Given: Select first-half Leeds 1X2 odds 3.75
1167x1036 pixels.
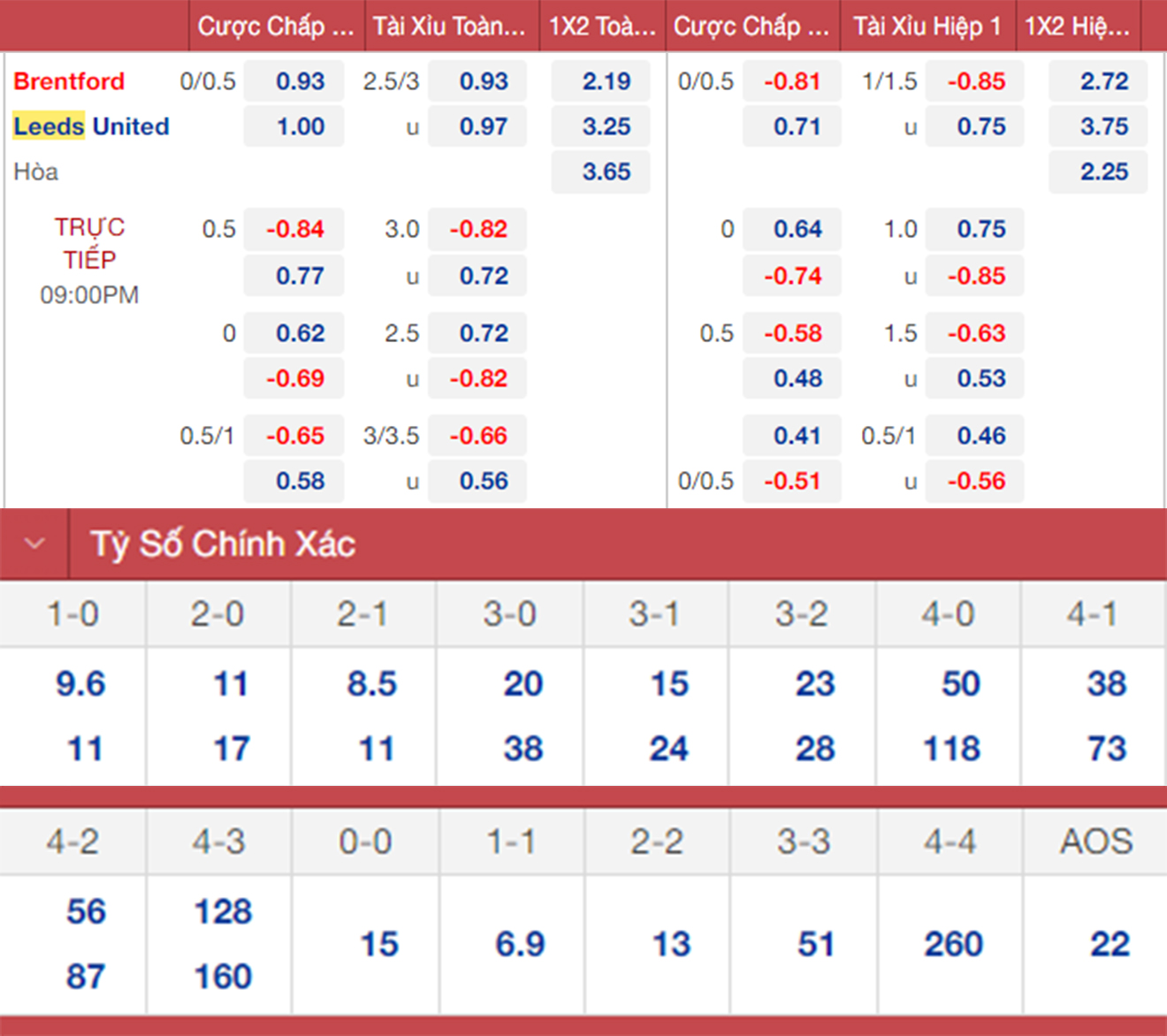Looking at the screenshot, I should (x=1103, y=126).
